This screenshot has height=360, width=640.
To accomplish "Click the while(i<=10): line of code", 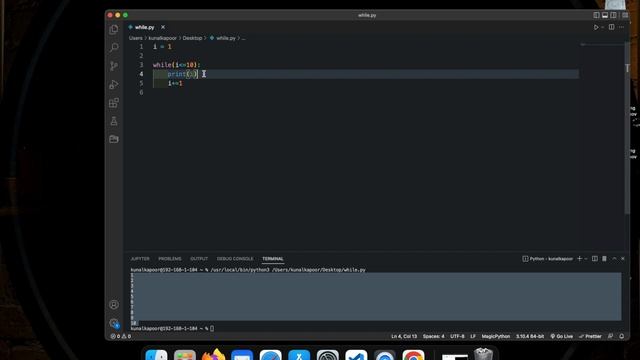I will pos(177,65).
